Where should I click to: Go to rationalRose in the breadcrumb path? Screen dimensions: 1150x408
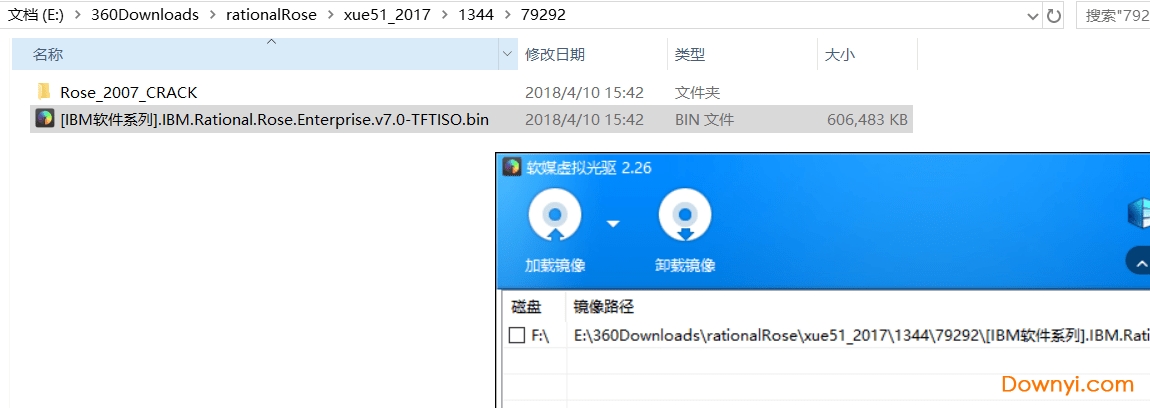(271, 15)
